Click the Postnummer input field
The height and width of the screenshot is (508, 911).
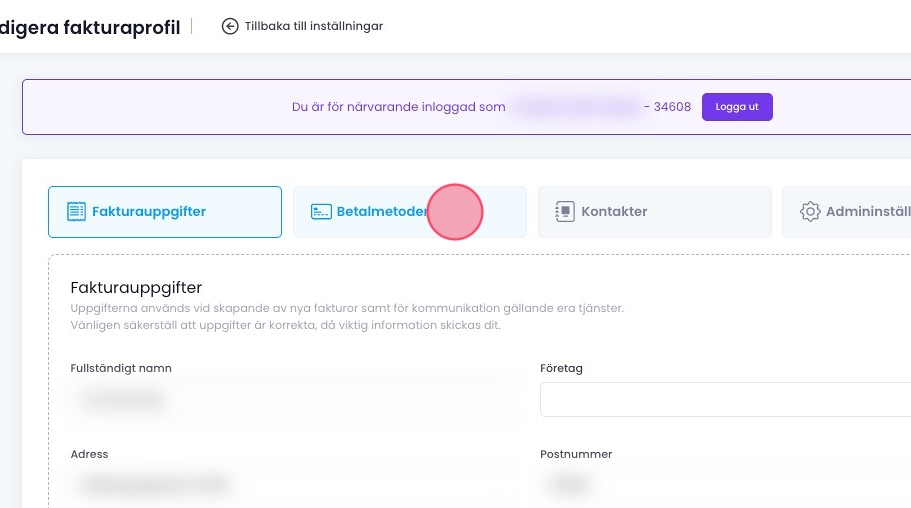click(725, 485)
